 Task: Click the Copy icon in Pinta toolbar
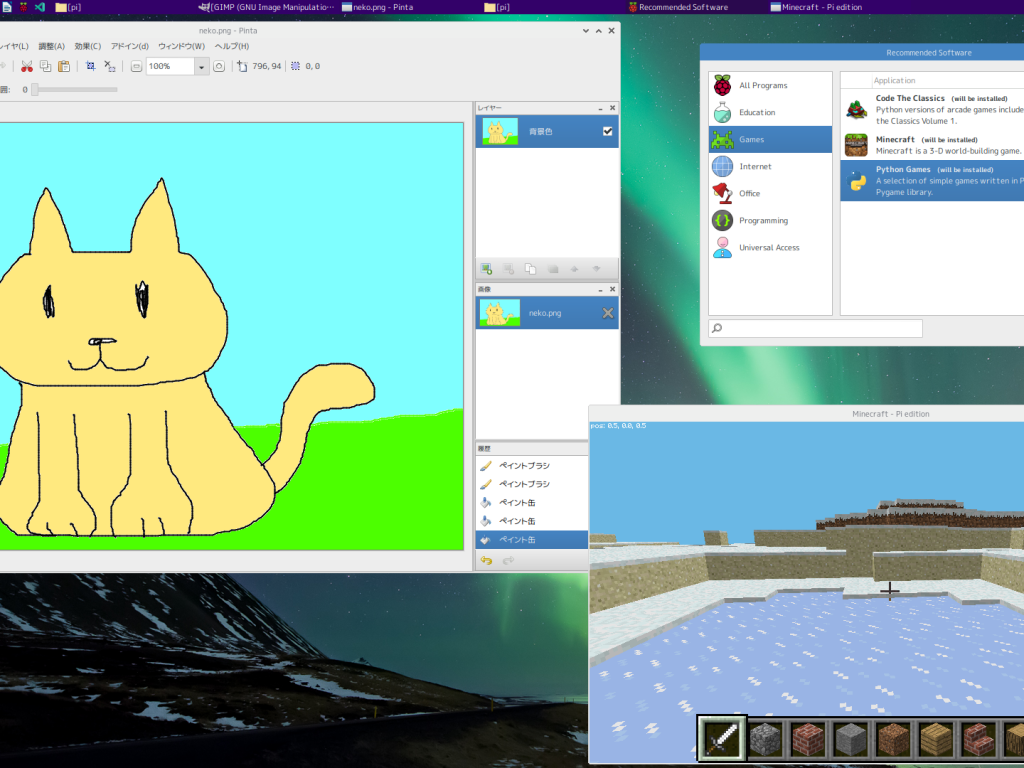(45, 66)
